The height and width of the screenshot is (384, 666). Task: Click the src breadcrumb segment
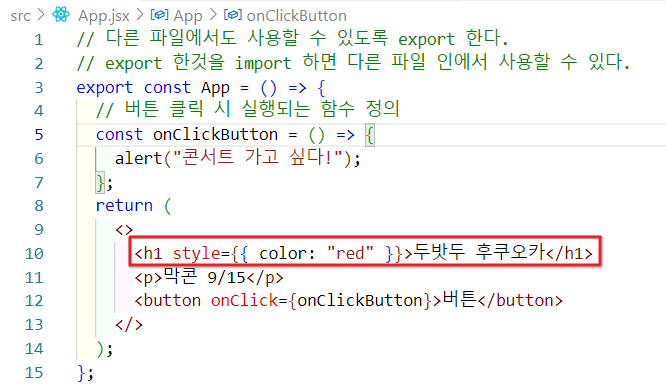20,16
